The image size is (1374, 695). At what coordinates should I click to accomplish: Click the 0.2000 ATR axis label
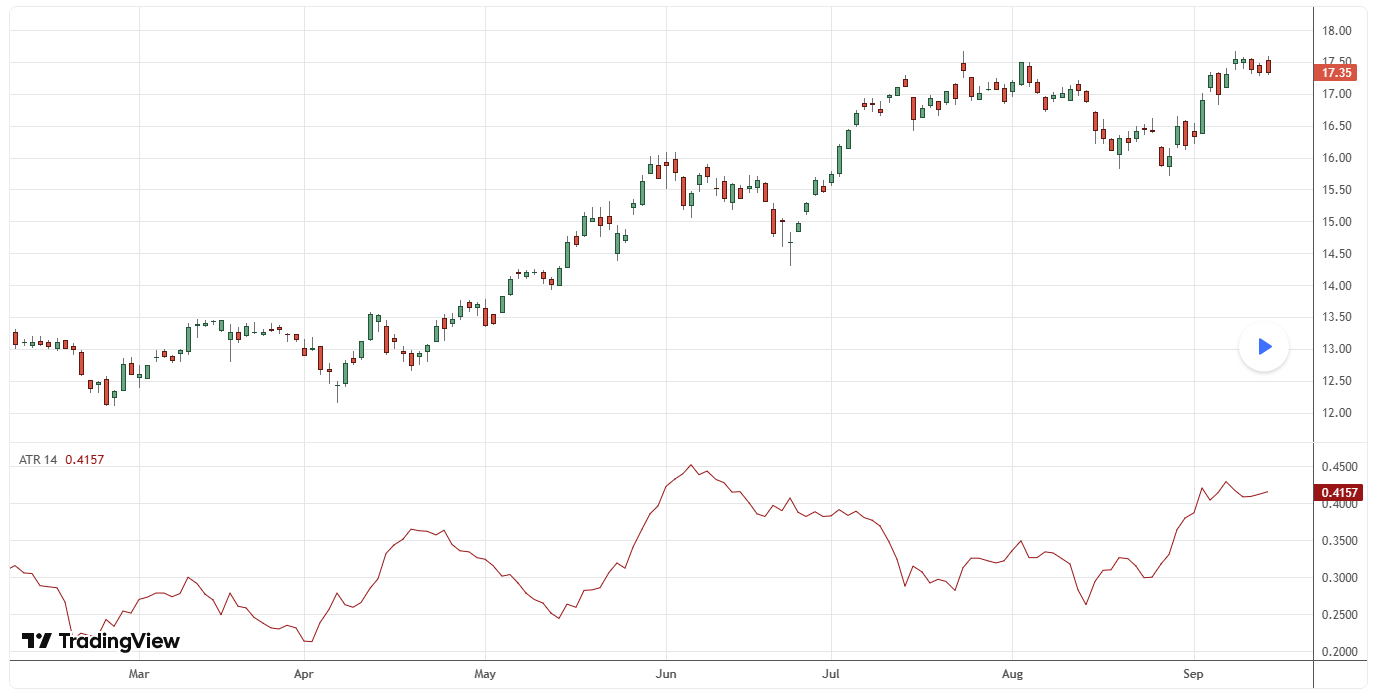pos(1340,652)
